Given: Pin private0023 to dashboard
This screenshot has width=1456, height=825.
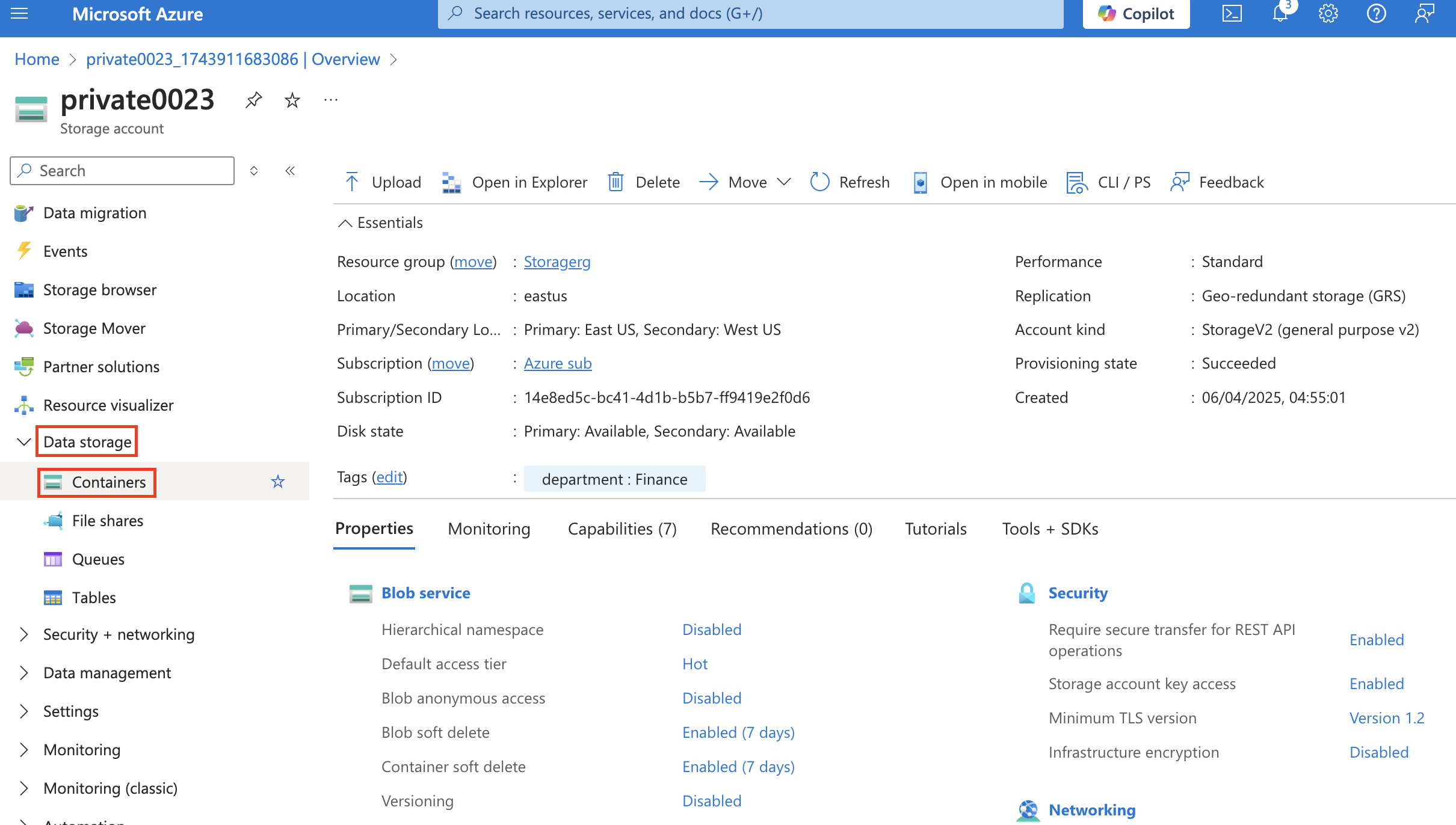Looking at the screenshot, I should pos(254,100).
